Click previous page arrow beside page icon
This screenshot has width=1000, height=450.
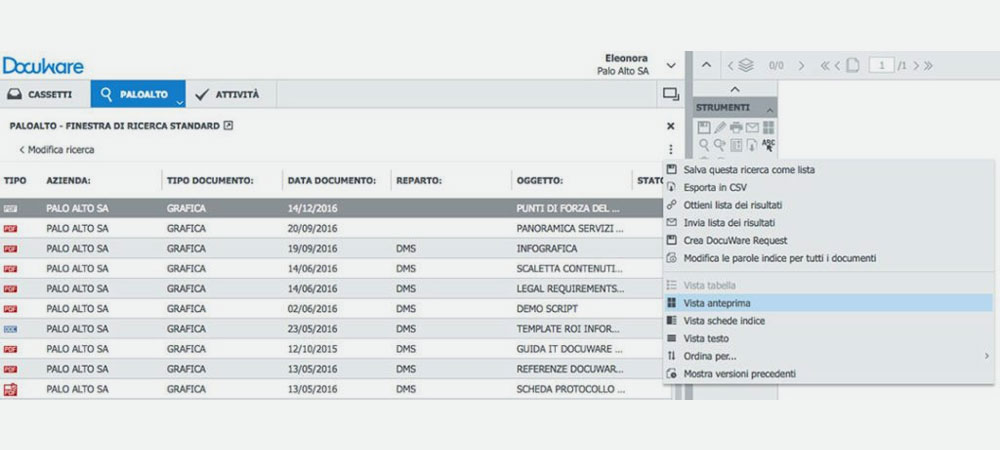coord(837,66)
